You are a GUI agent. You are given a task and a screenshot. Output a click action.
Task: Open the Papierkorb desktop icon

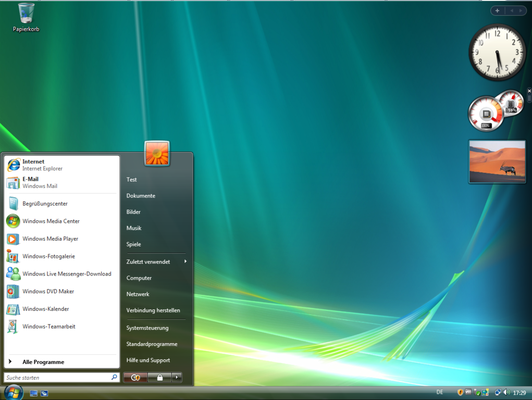26,18
